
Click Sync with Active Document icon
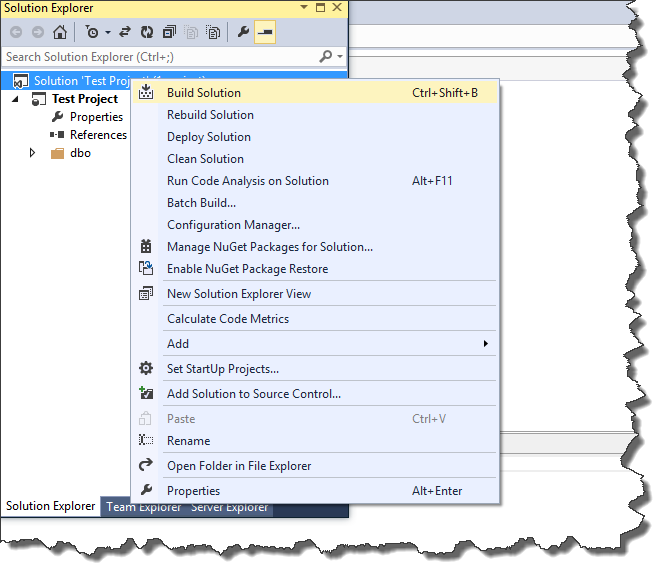coord(125,32)
